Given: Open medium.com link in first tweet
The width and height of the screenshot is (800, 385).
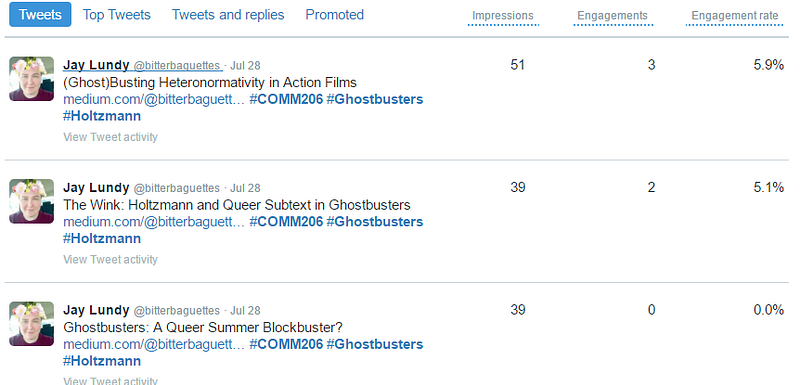Looking at the screenshot, I should tap(154, 99).
